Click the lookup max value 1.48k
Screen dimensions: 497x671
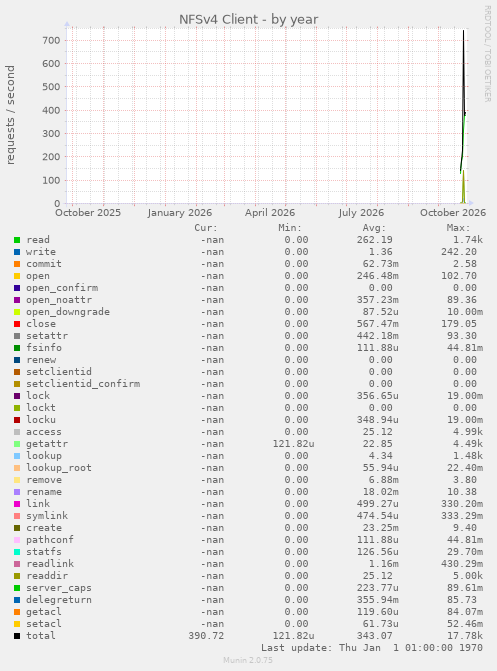pos(468,456)
